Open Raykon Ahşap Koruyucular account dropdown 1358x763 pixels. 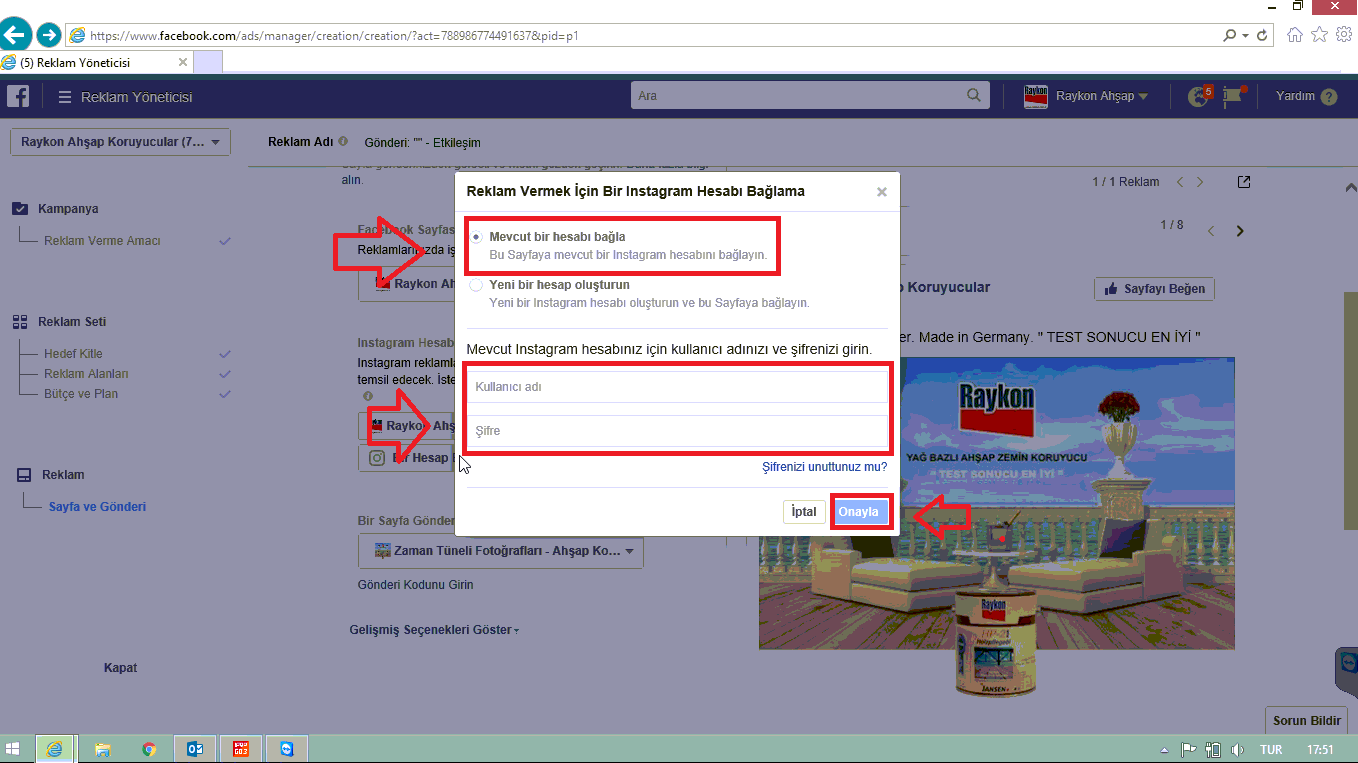[120, 142]
